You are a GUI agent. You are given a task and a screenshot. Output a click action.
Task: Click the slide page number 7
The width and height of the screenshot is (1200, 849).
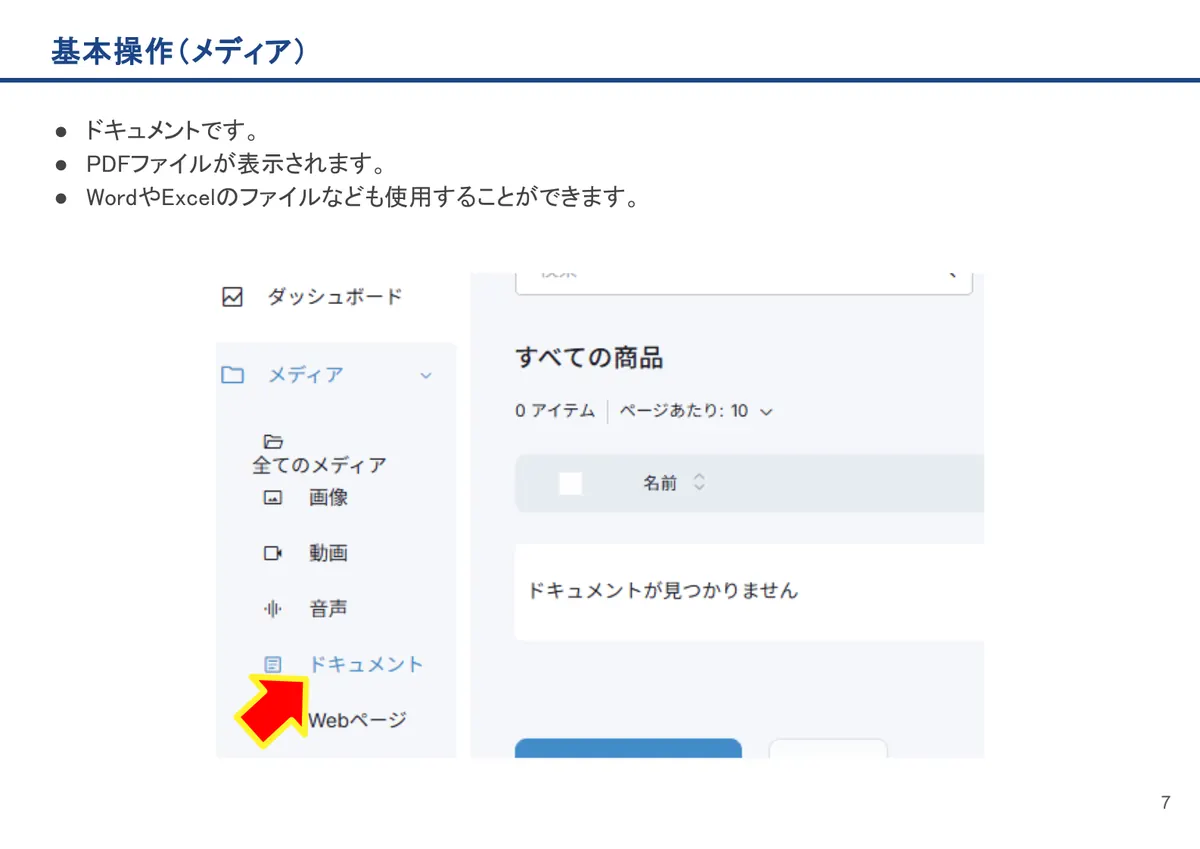1165,803
